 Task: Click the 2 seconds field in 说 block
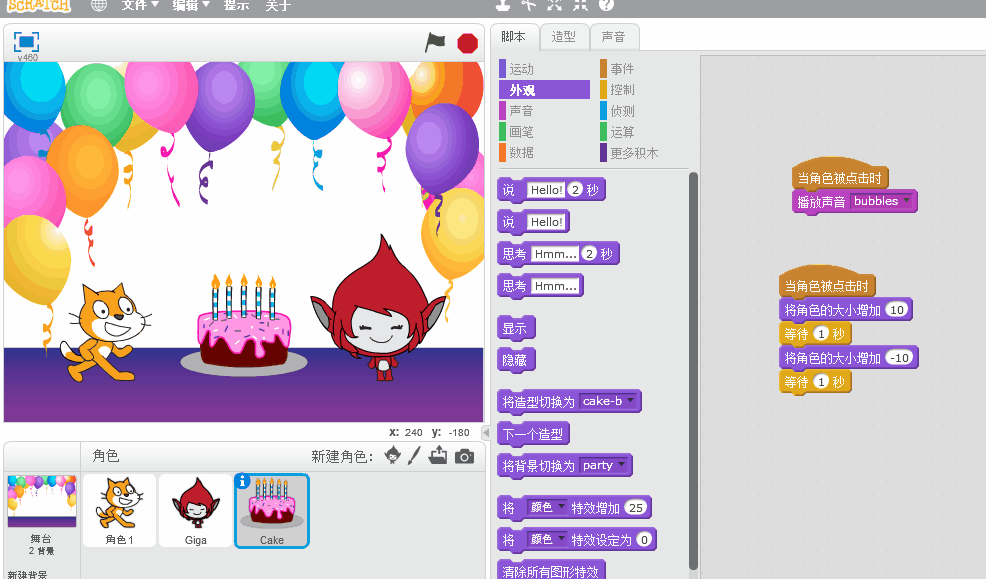tap(575, 190)
